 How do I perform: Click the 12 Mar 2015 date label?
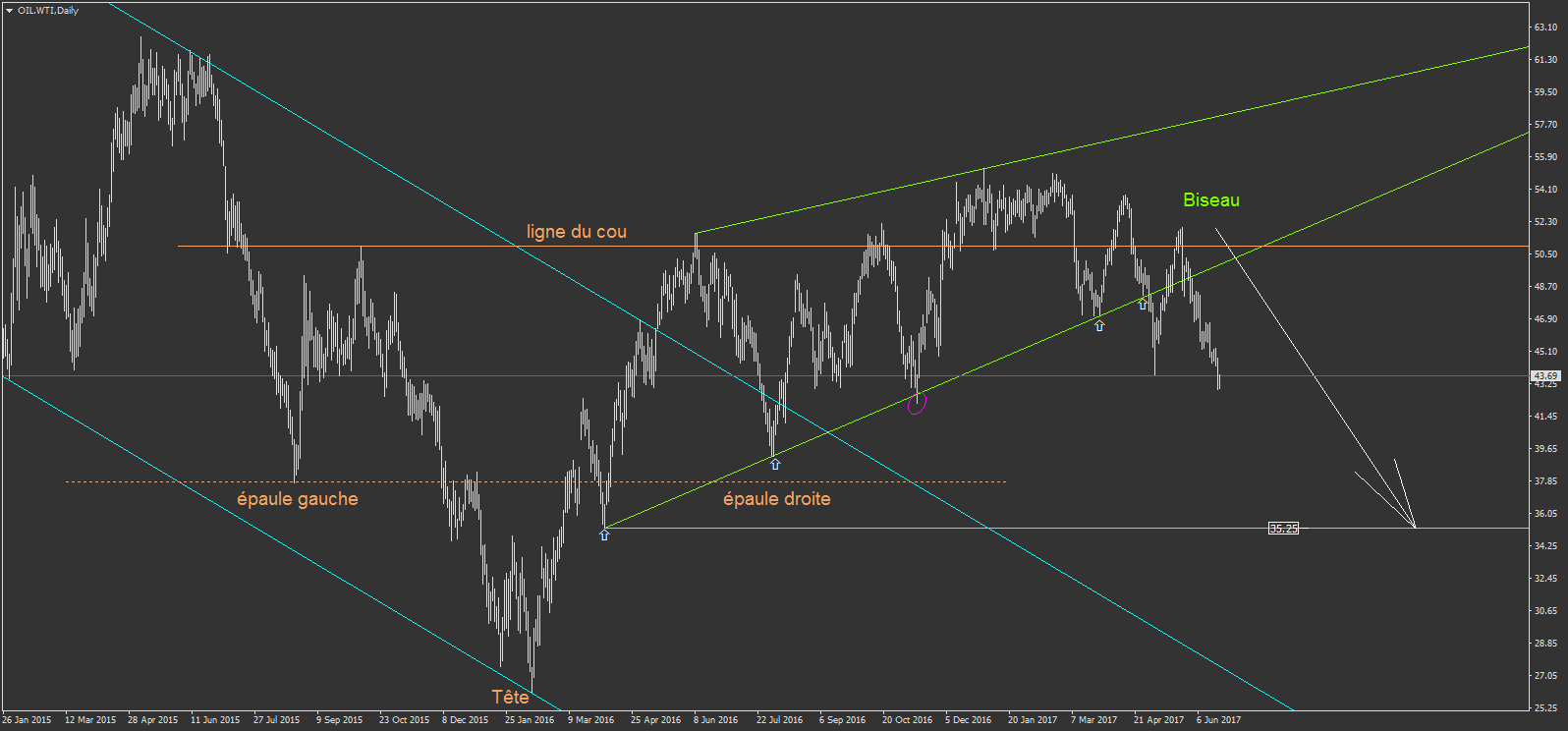90,720
